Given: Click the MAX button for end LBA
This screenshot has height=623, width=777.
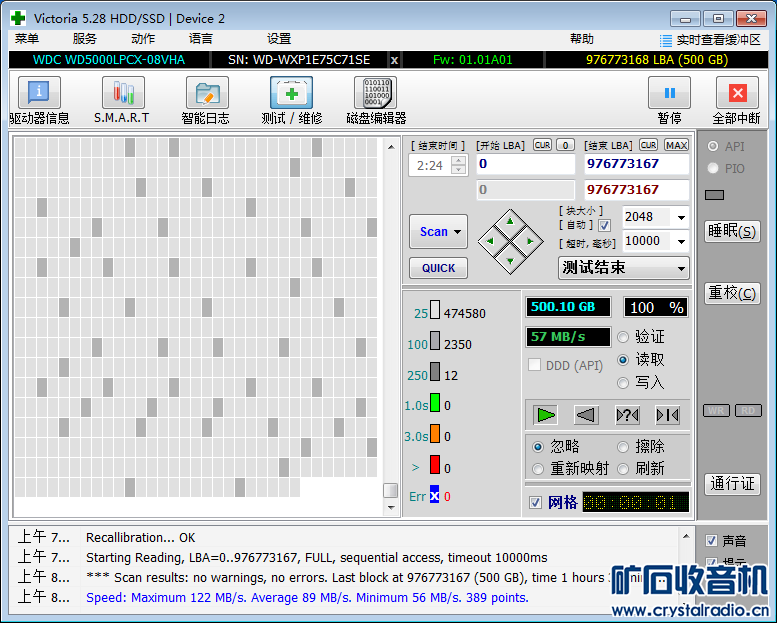Looking at the screenshot, I should pyautogui.click(x=676, y=145).
